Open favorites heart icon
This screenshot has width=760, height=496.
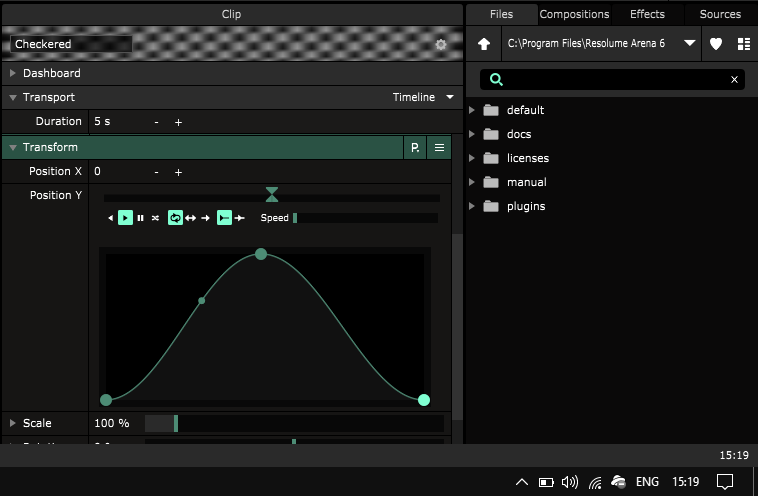(x=716, y=44)
